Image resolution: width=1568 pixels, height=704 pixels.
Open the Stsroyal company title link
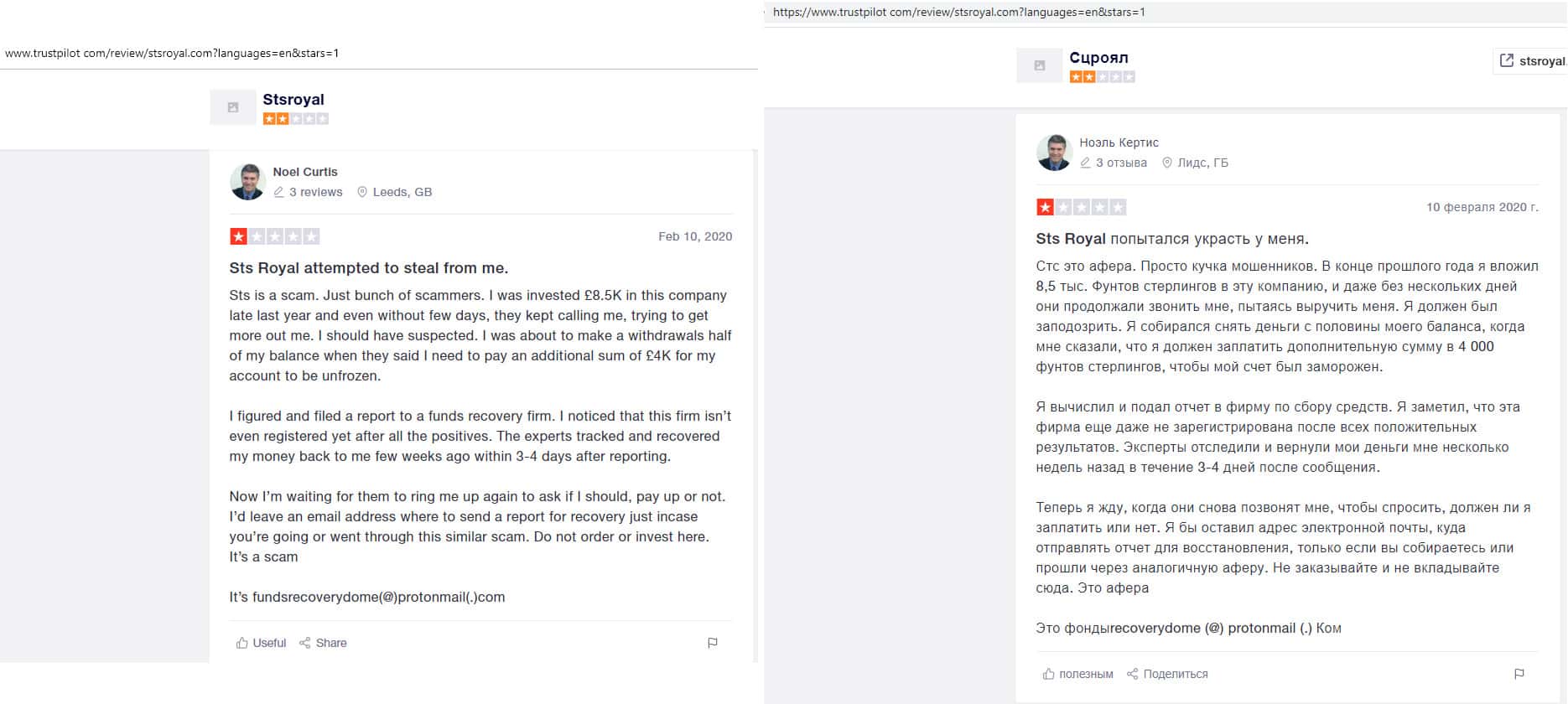click(293, 99)
